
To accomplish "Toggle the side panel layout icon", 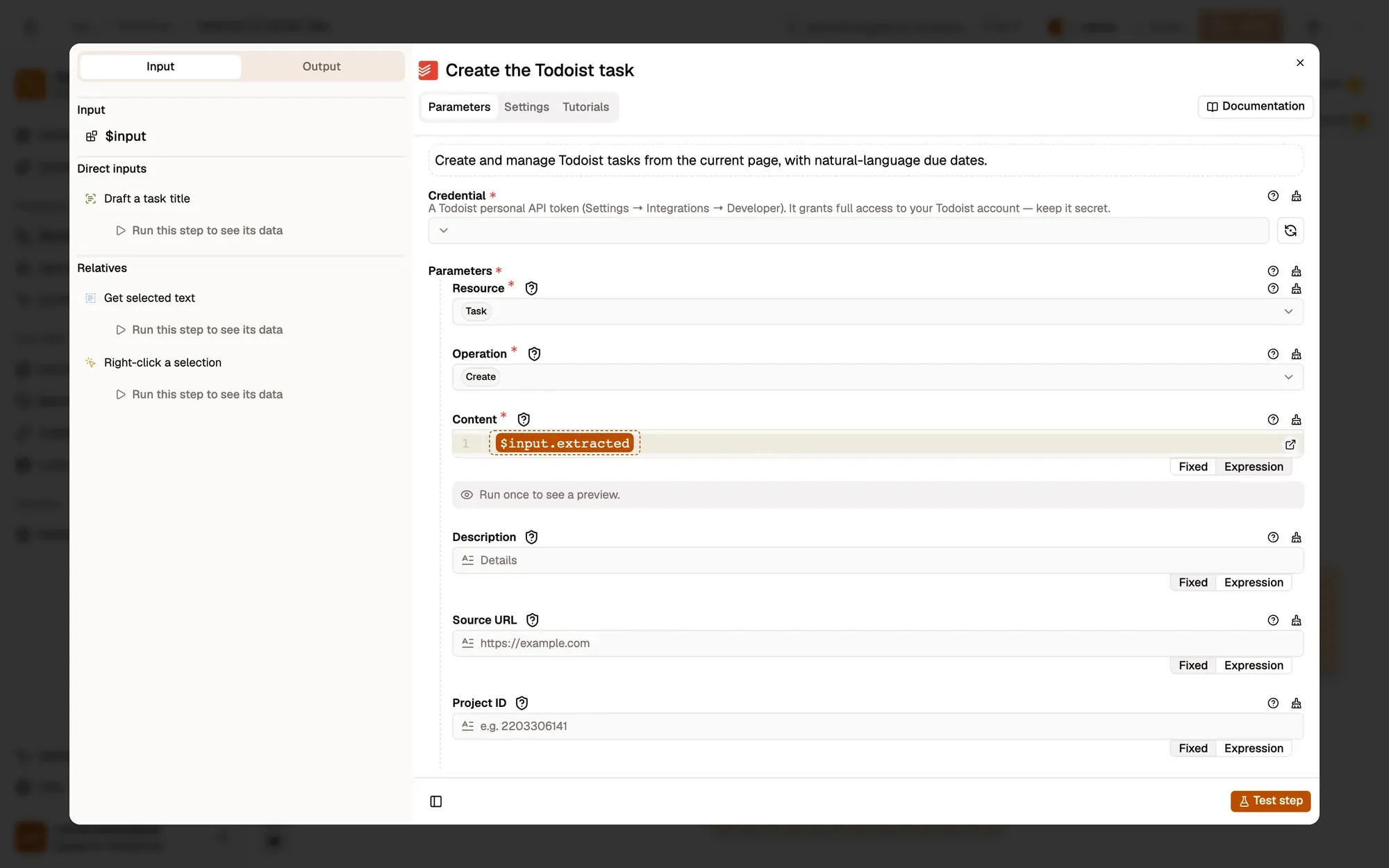I will pos(436,801).
